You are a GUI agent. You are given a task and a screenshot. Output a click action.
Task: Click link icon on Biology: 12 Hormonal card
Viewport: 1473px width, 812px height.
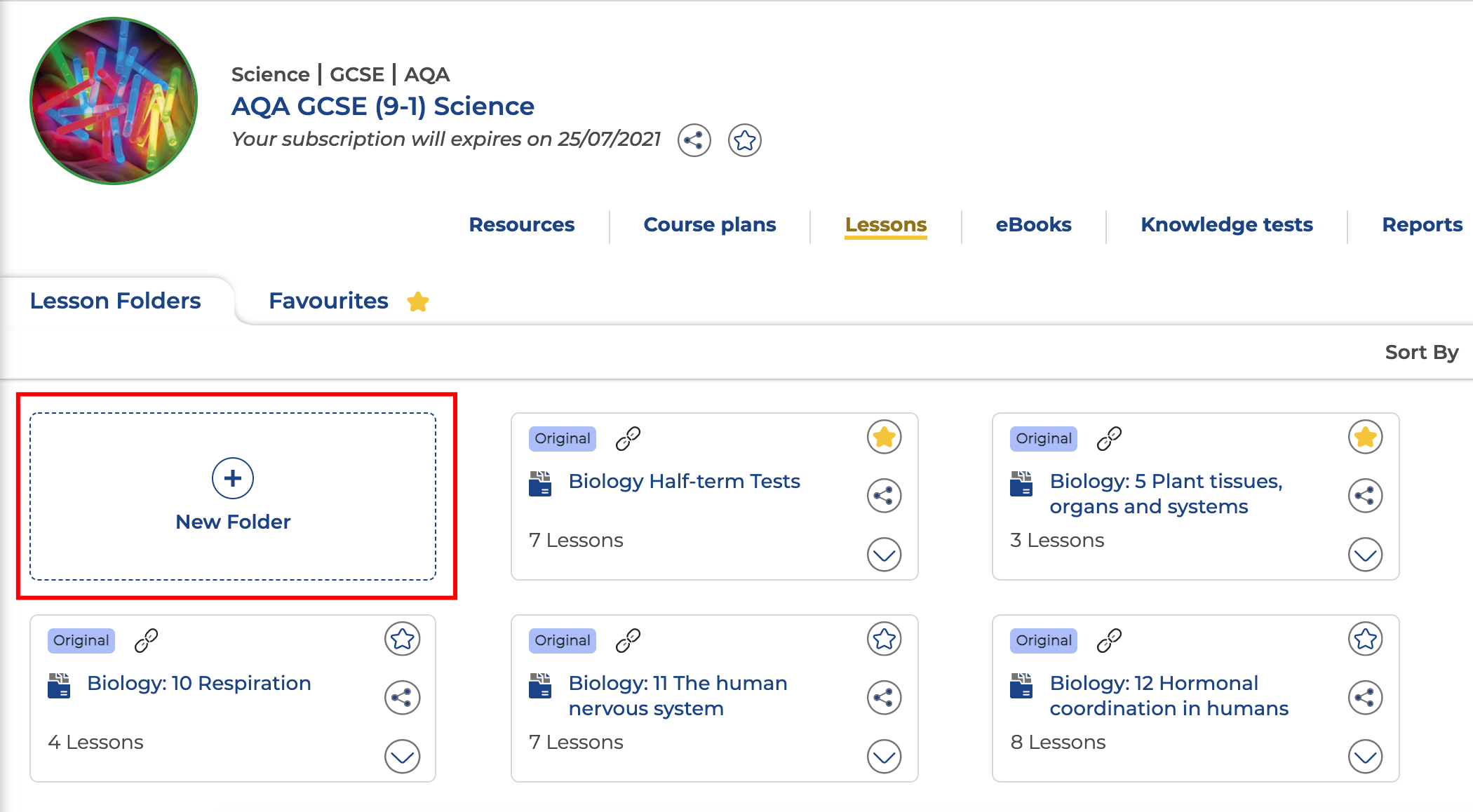click(1109, 640)
